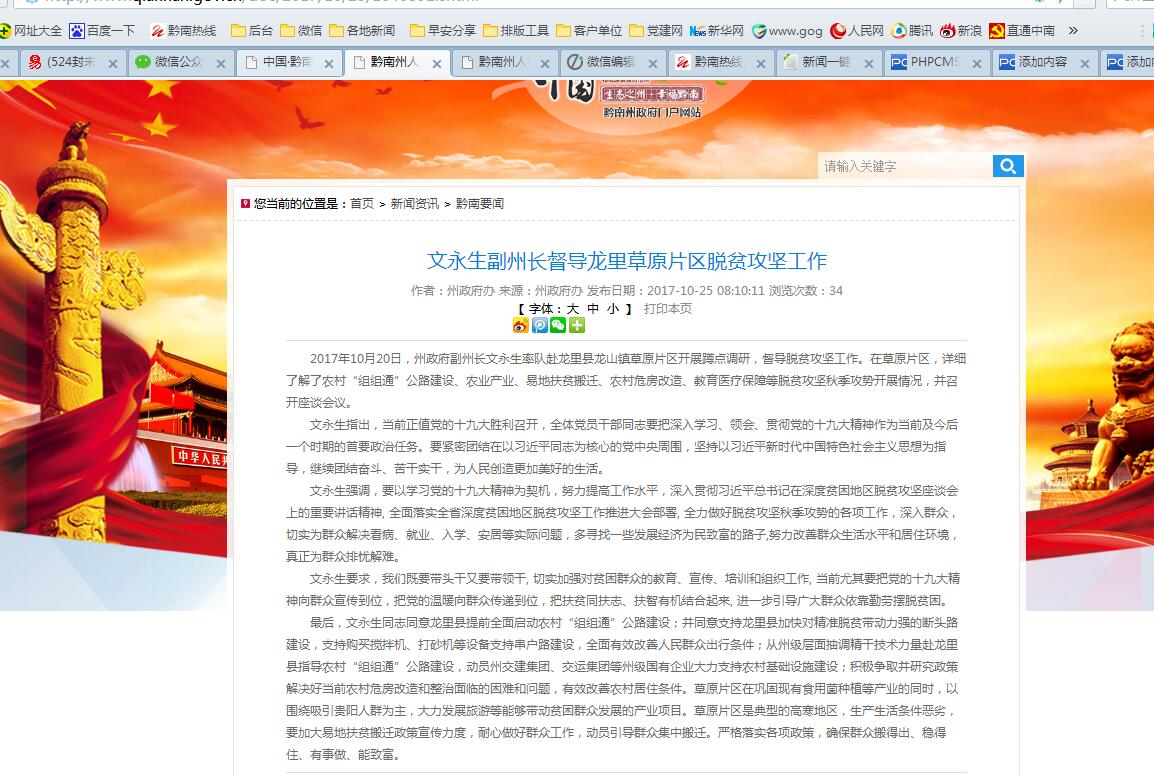Expand the 后台 bookmark folder
1154x776 pixels.
(252, 30)
